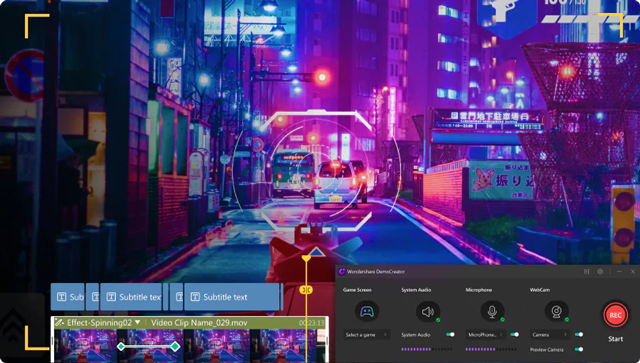
Task: Click the right teal keyframe diamond
Action: click(x=175, y=347)
